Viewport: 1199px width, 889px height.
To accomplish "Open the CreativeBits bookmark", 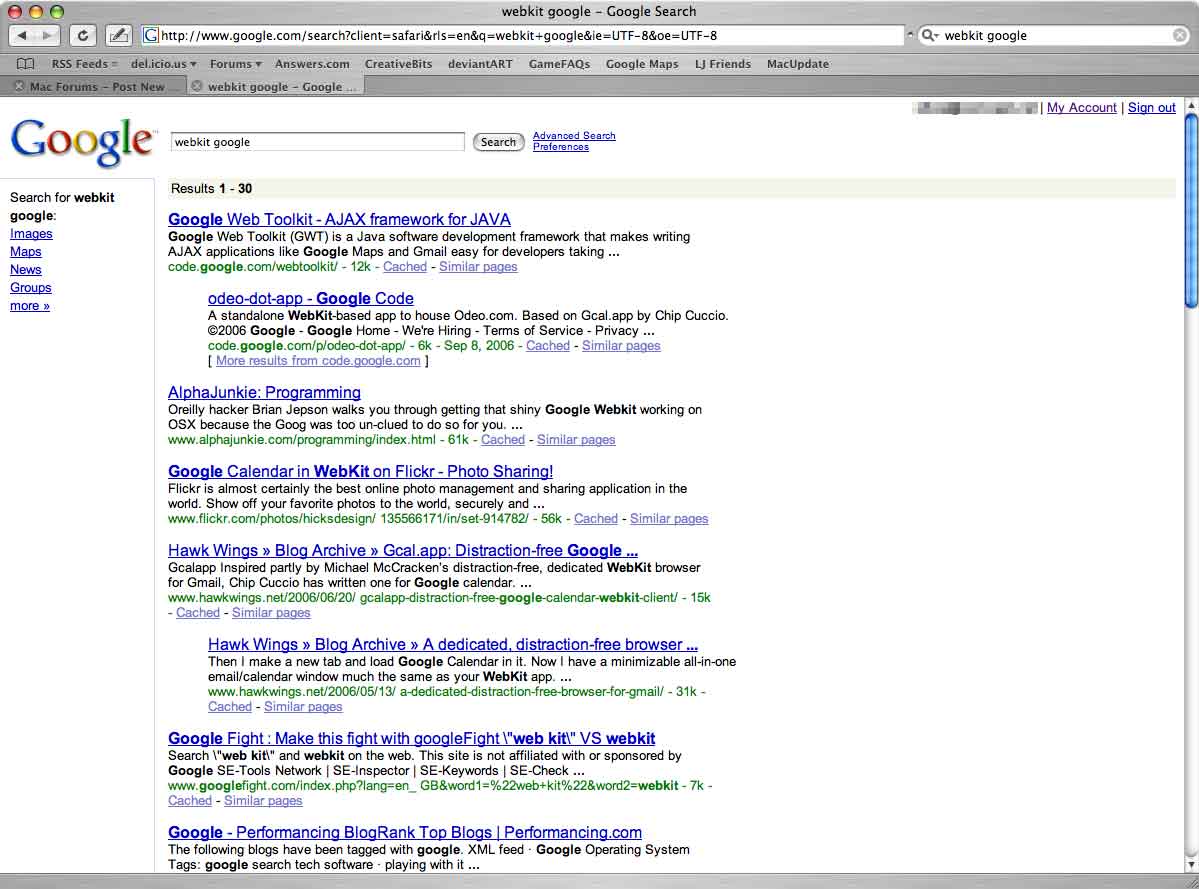I will click(x=398, y=64).
